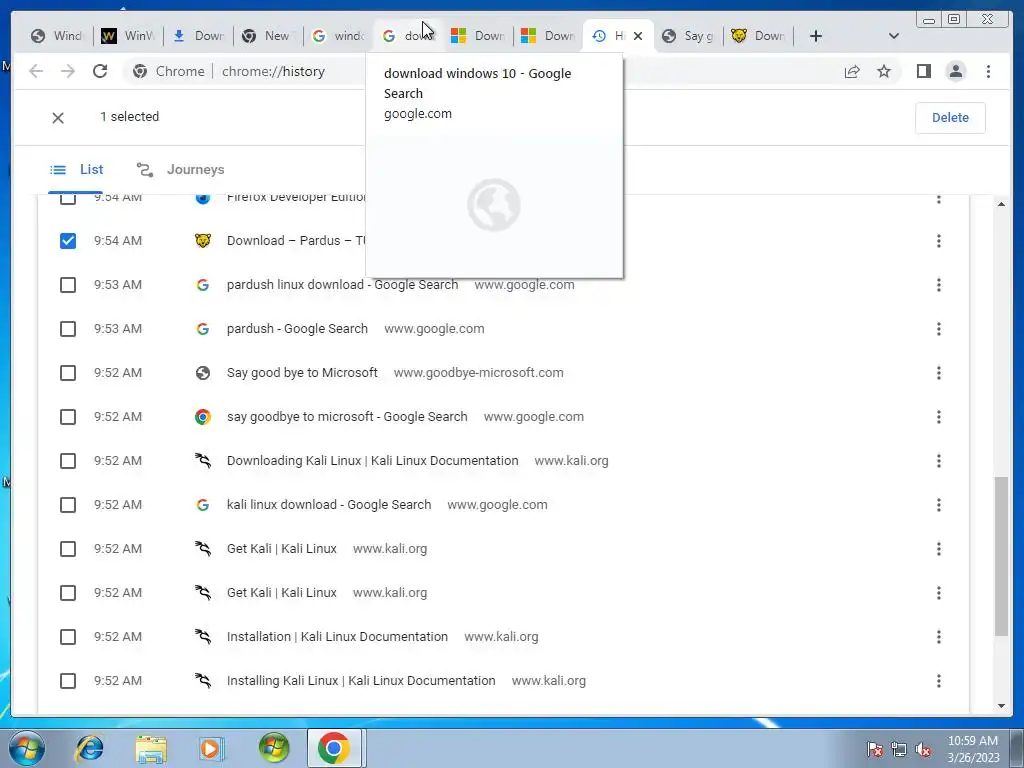Switch to the Say g browser tab

pos(689,36)
